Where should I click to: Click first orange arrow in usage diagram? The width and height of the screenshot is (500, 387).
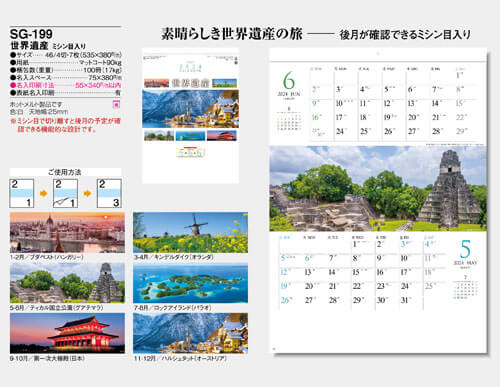44,193
